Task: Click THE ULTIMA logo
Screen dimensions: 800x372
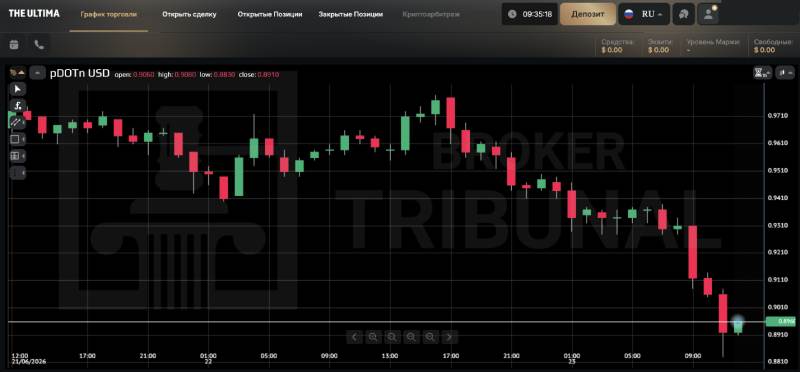Action: 34,13
